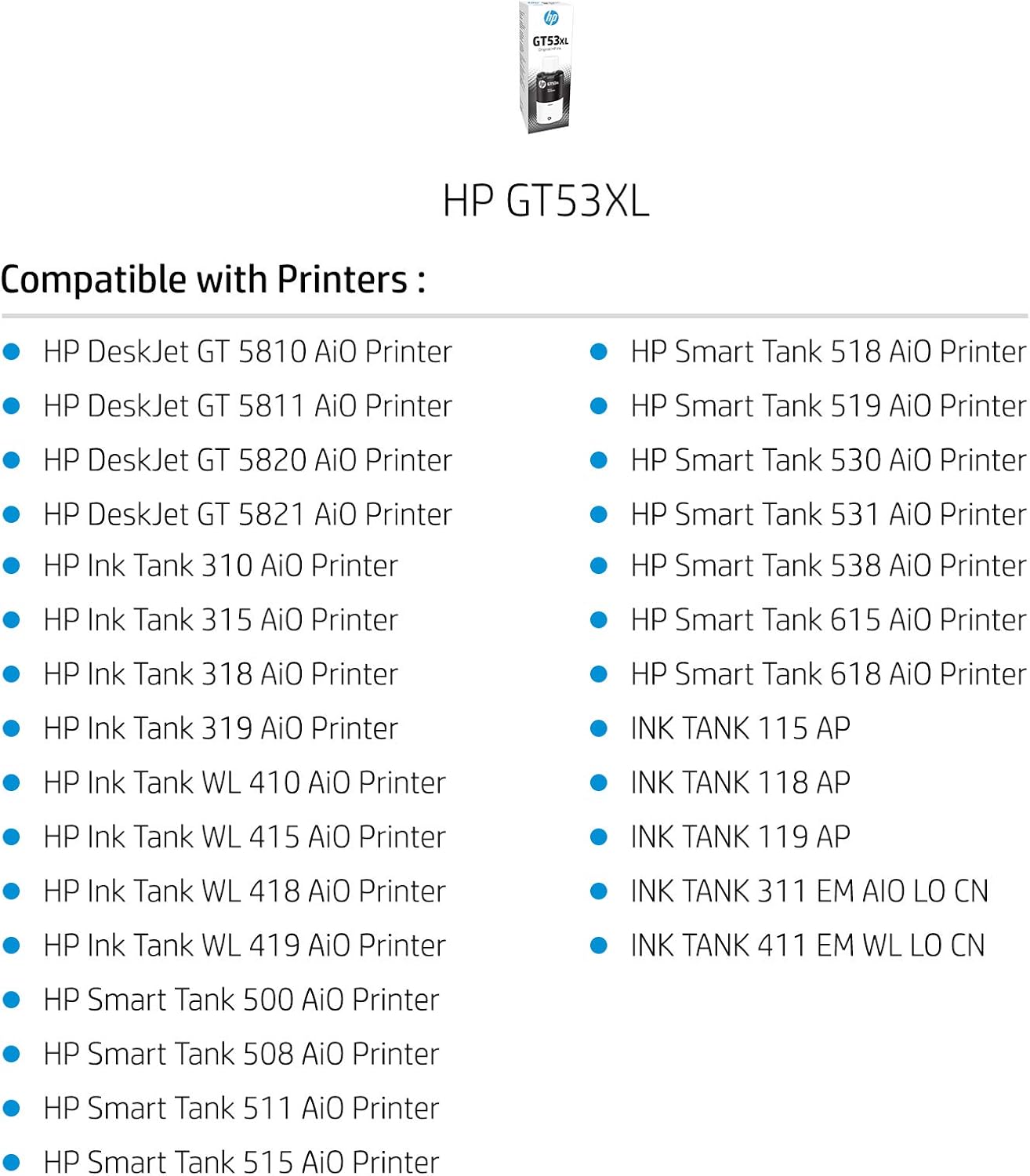1030x1176 pixels.
Task: Select INK TANK 311 EM AIO LO CN
Action: [x=809, y=891]
